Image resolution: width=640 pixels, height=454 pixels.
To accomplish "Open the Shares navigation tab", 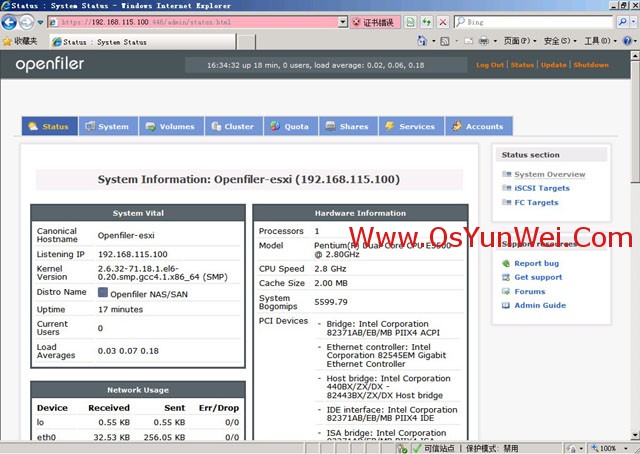I will click(348, 126).
